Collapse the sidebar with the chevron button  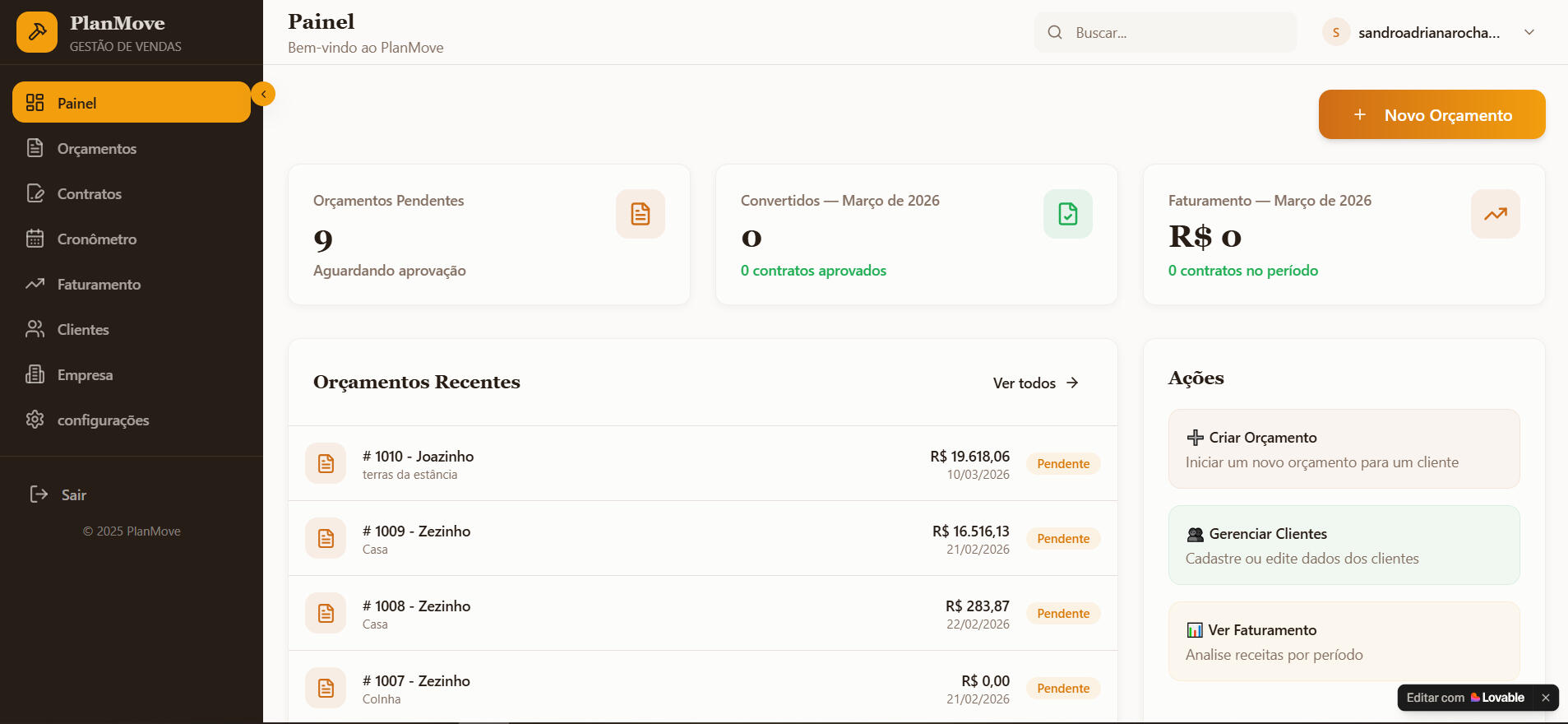point(263,95)
